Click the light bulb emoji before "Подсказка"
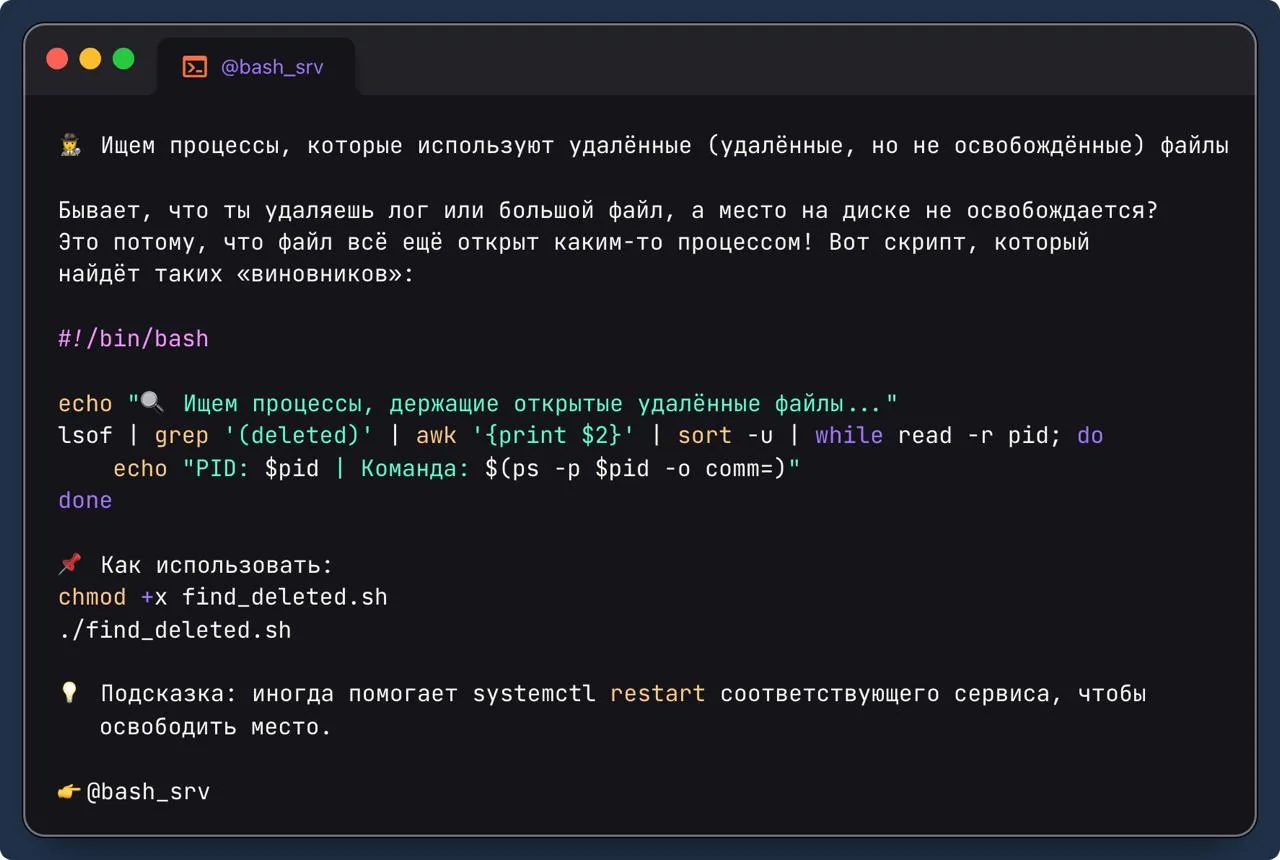This screenshot has width=1280, height=860. pos(69,693)
